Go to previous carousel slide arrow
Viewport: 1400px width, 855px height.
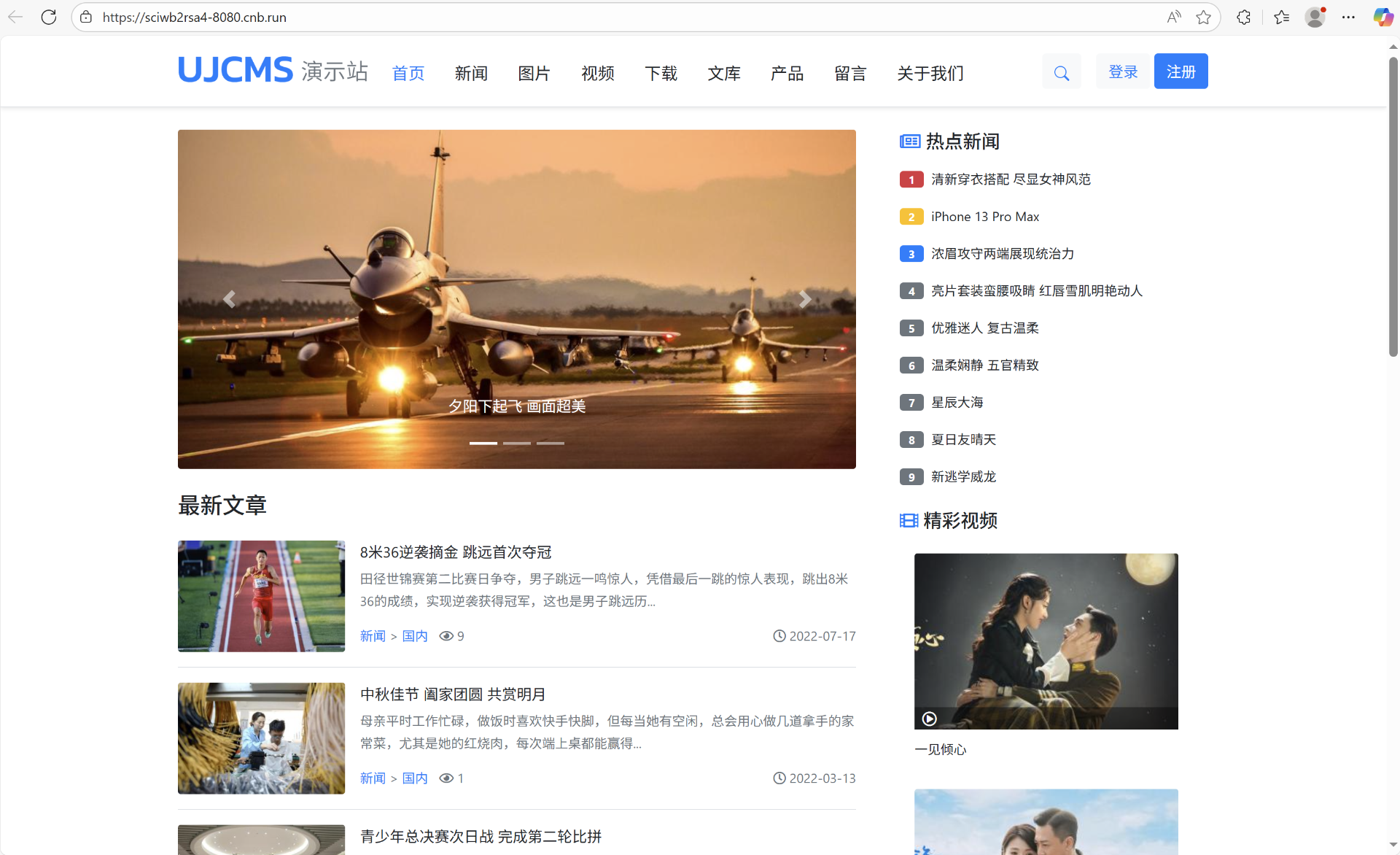click(x=229, y=299)
